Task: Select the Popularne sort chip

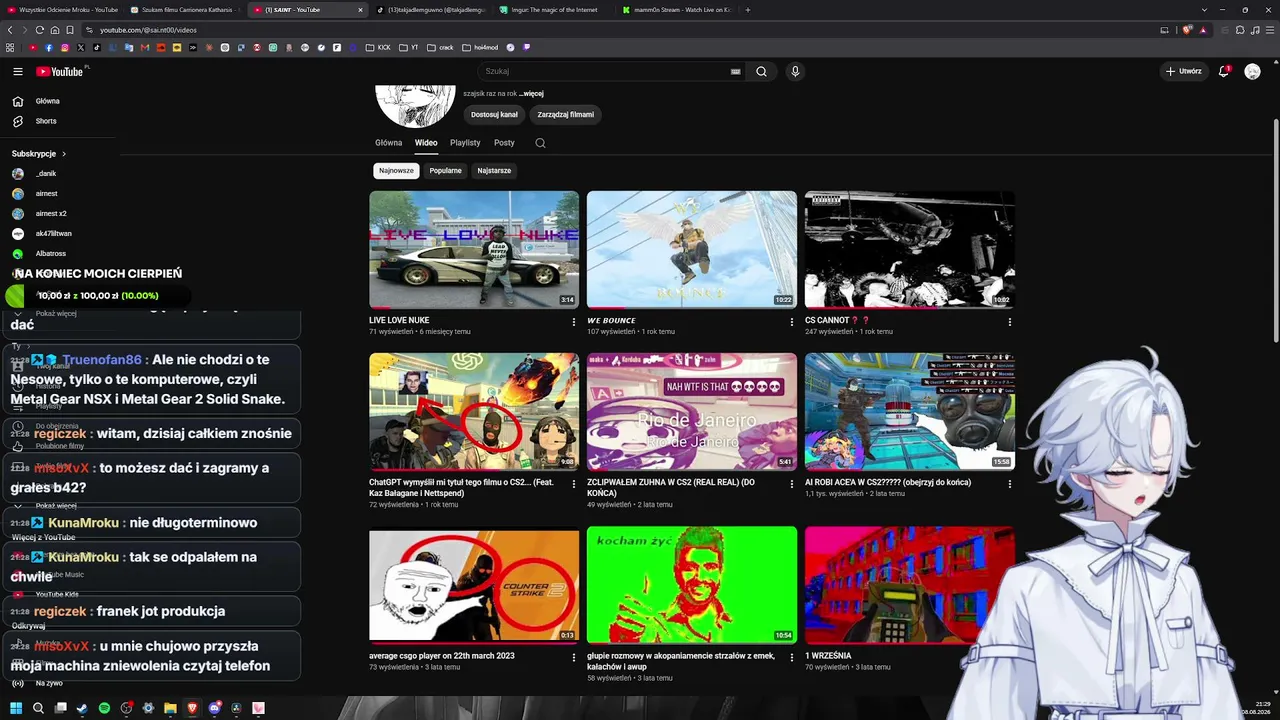Action: pyautogui.click(x=445, y=171)
